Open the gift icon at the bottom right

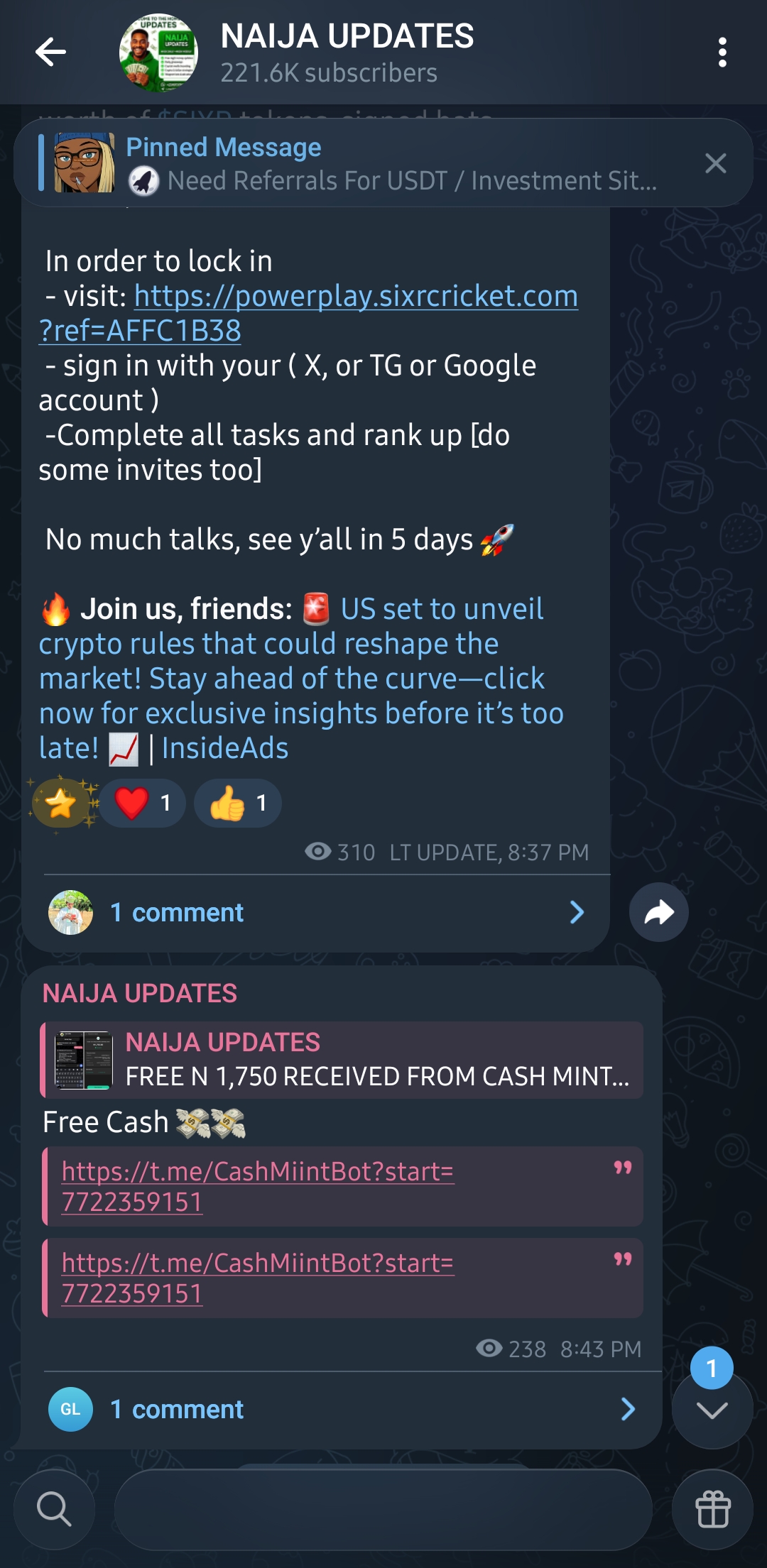click(x=712, y=1509)
